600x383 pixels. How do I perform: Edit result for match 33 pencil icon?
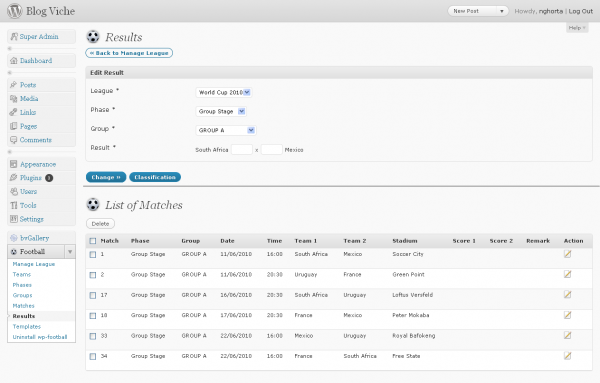tap(567, 335)
